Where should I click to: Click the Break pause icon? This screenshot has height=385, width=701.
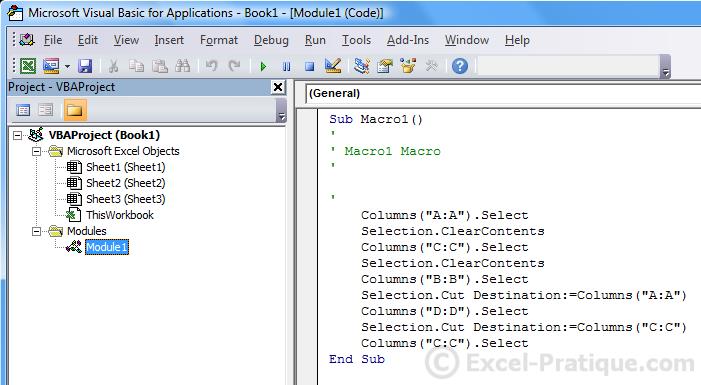(287, 67)
